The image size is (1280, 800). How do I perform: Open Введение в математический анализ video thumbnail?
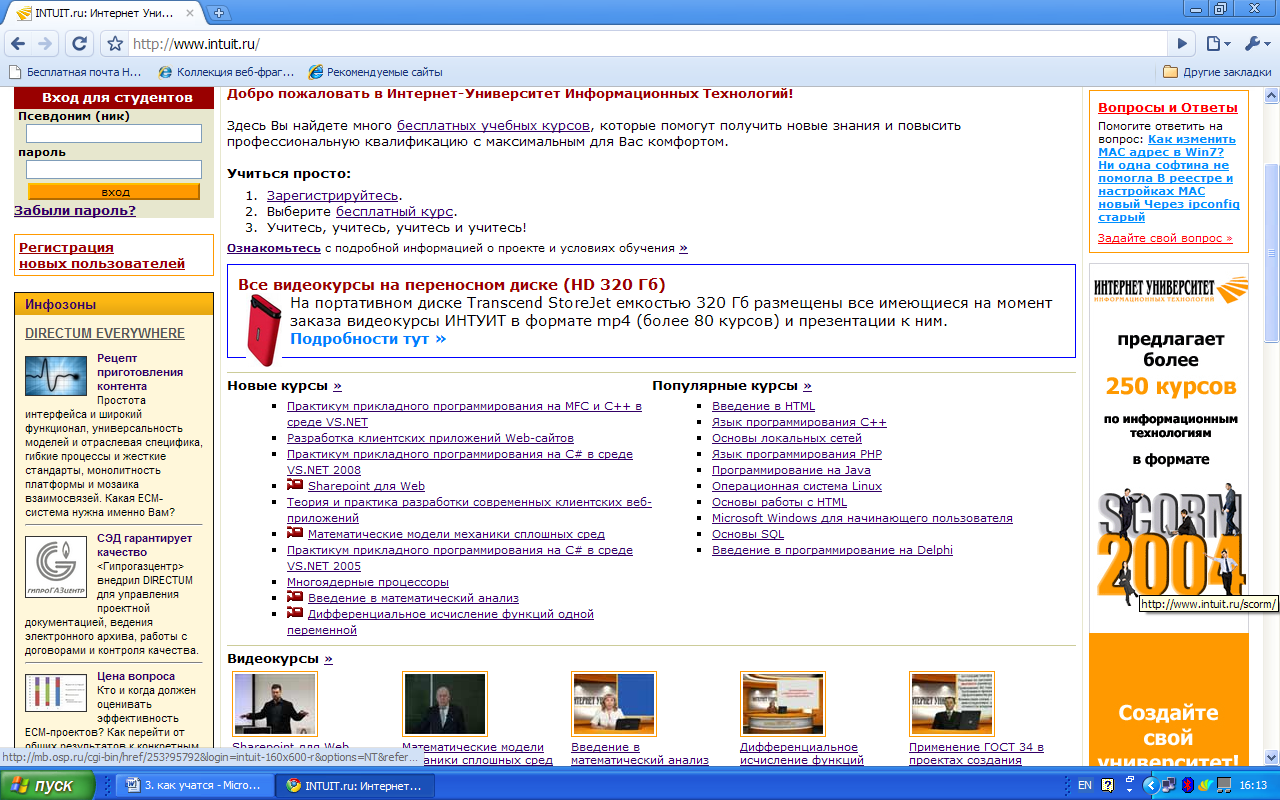pyautogui.click(x=613, y=704)
